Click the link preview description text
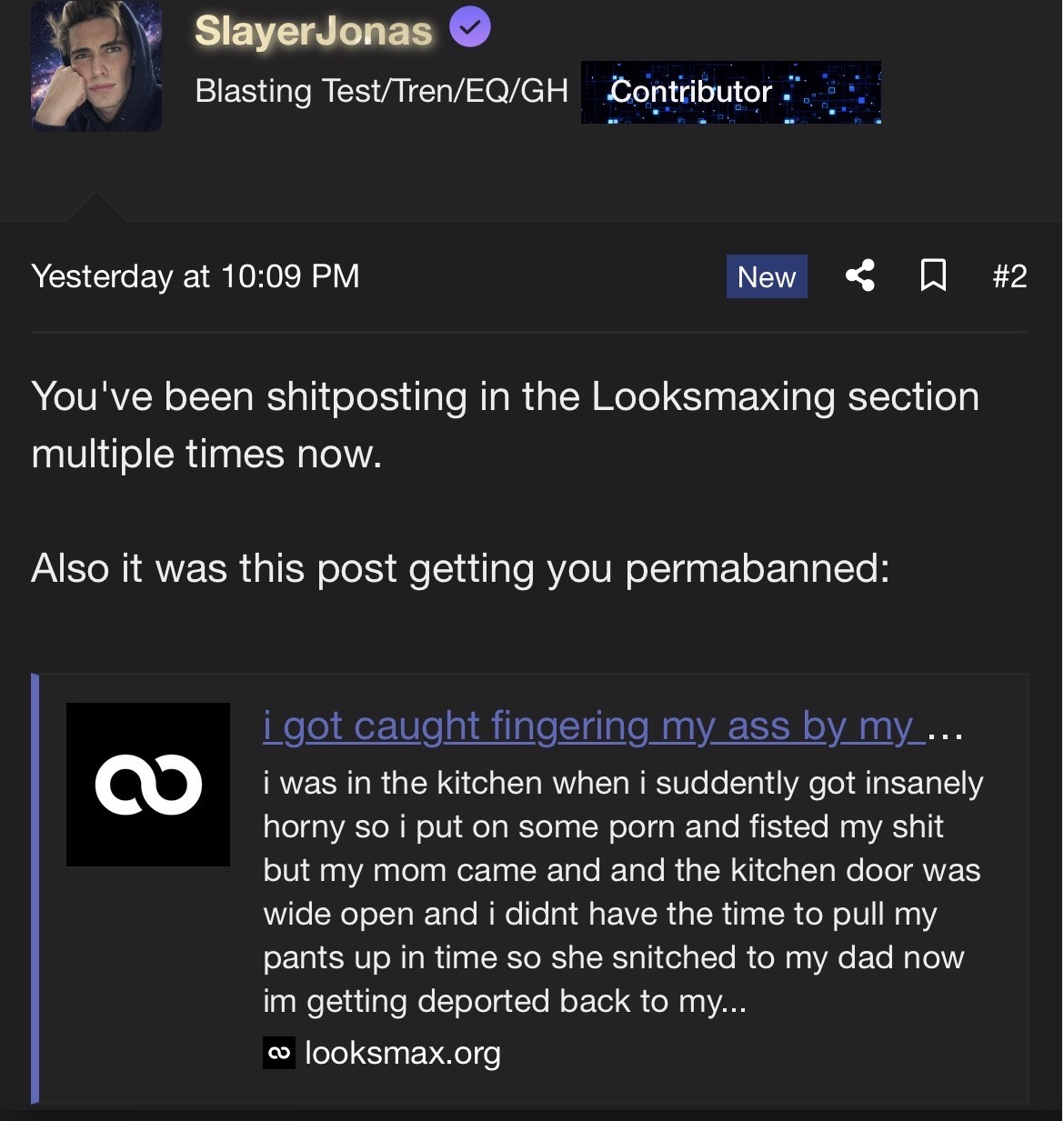The width and height of the screenshot is (1064, 1121). (622, 892)
